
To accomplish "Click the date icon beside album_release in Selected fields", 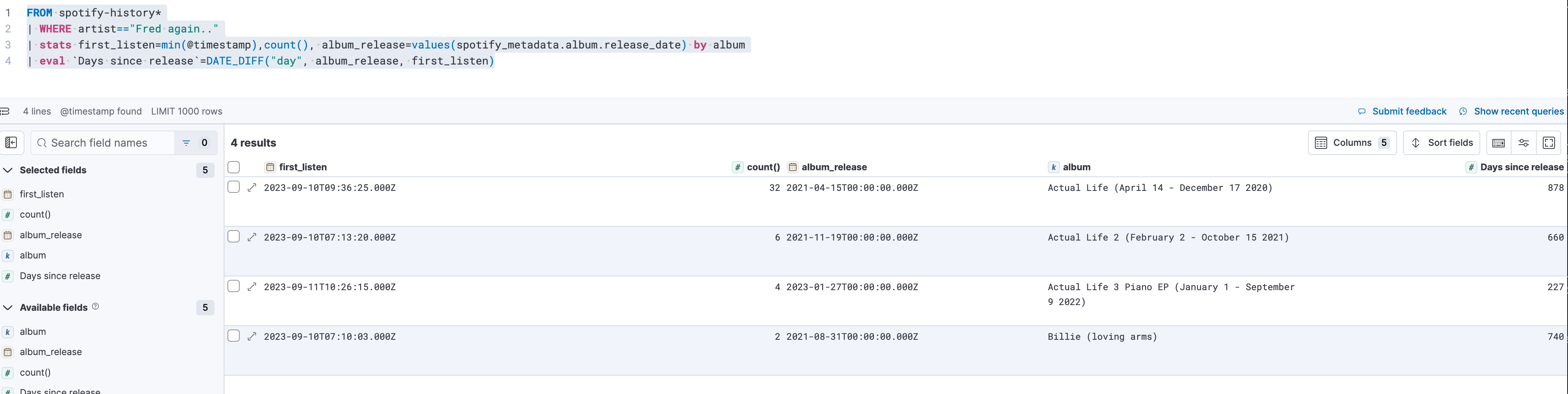I will click(8, 235).
